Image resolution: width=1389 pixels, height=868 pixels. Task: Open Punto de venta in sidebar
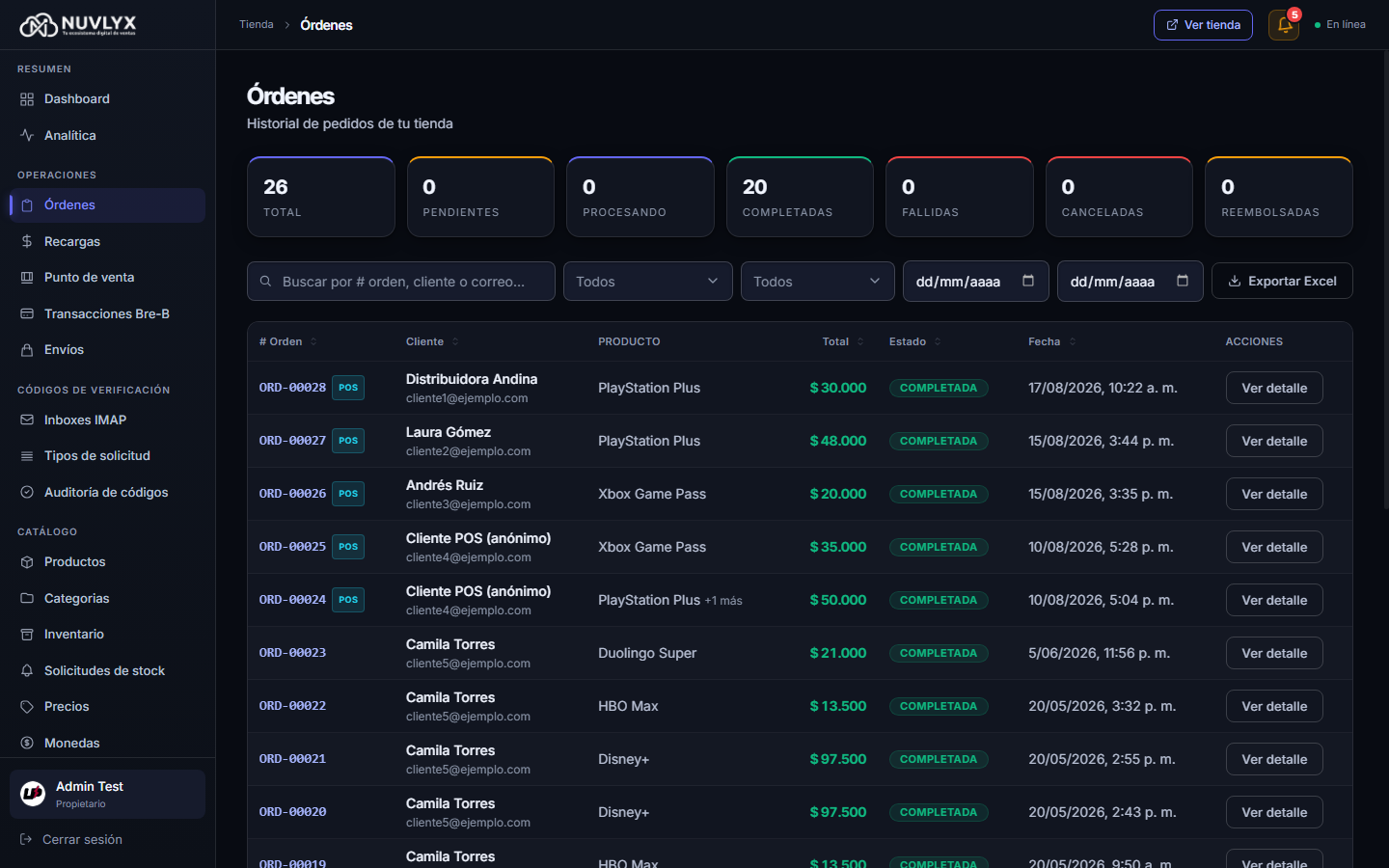(x=107, y=278)
